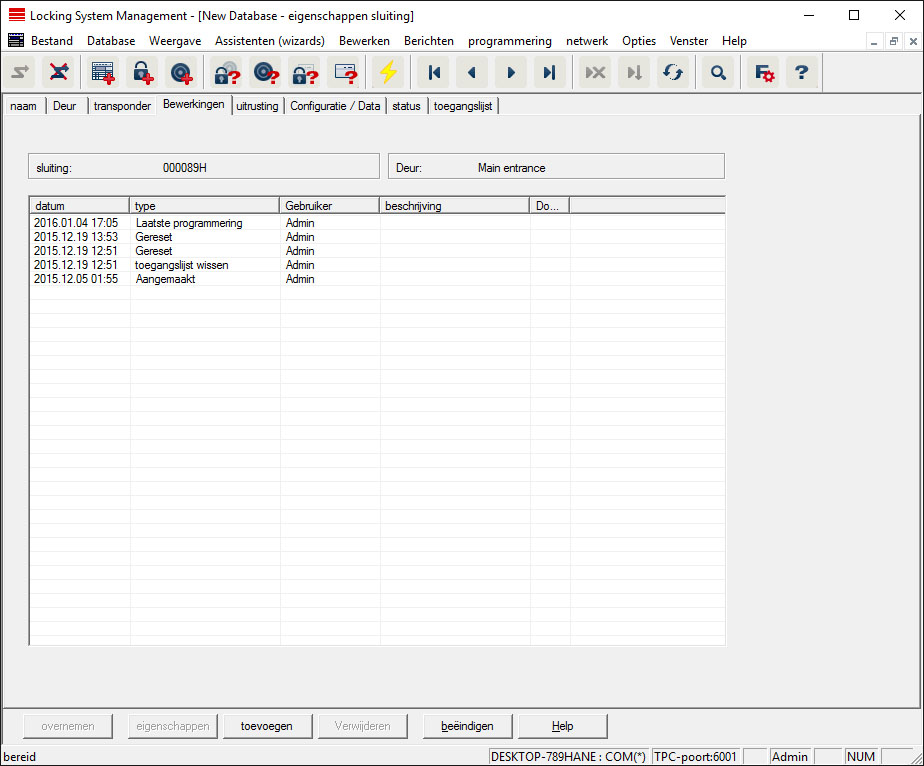
Task: Click the add new lock icon
Action: click(142, 73)
